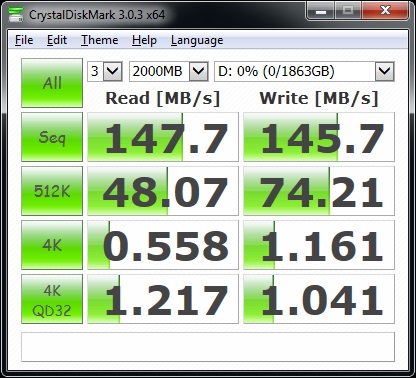The height and width of the screenshot is (378, 416).
Task: Click the CrystalDiskMark title bar app icon
Action: click(15, 14)
